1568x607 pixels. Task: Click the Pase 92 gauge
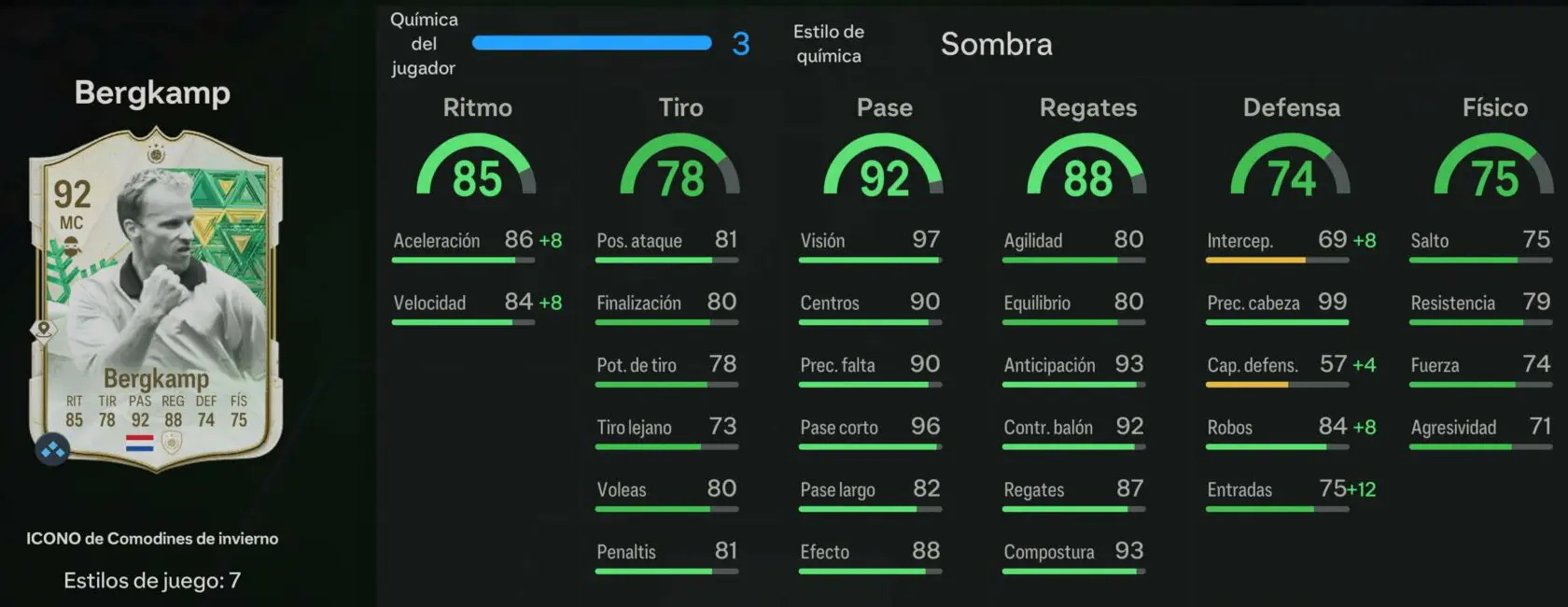tap(883, 165)
